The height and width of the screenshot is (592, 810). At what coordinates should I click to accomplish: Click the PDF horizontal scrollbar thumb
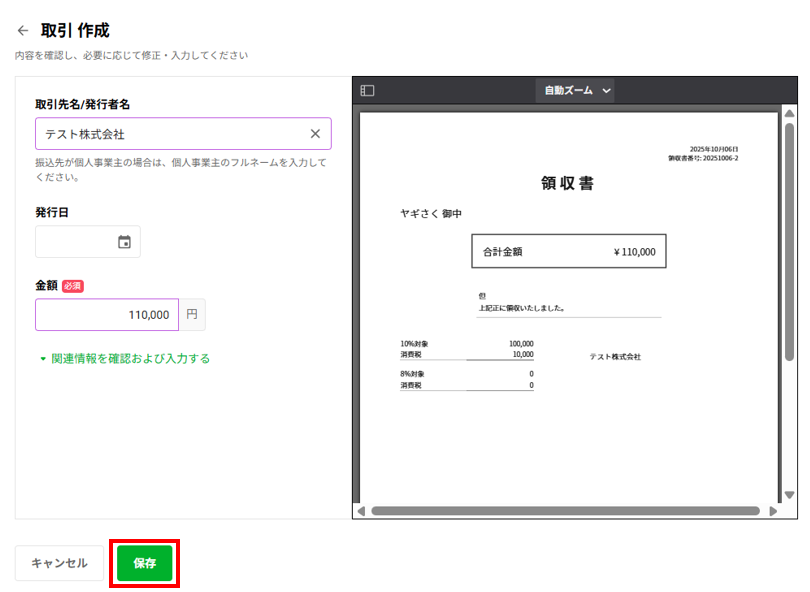point(565,511)
